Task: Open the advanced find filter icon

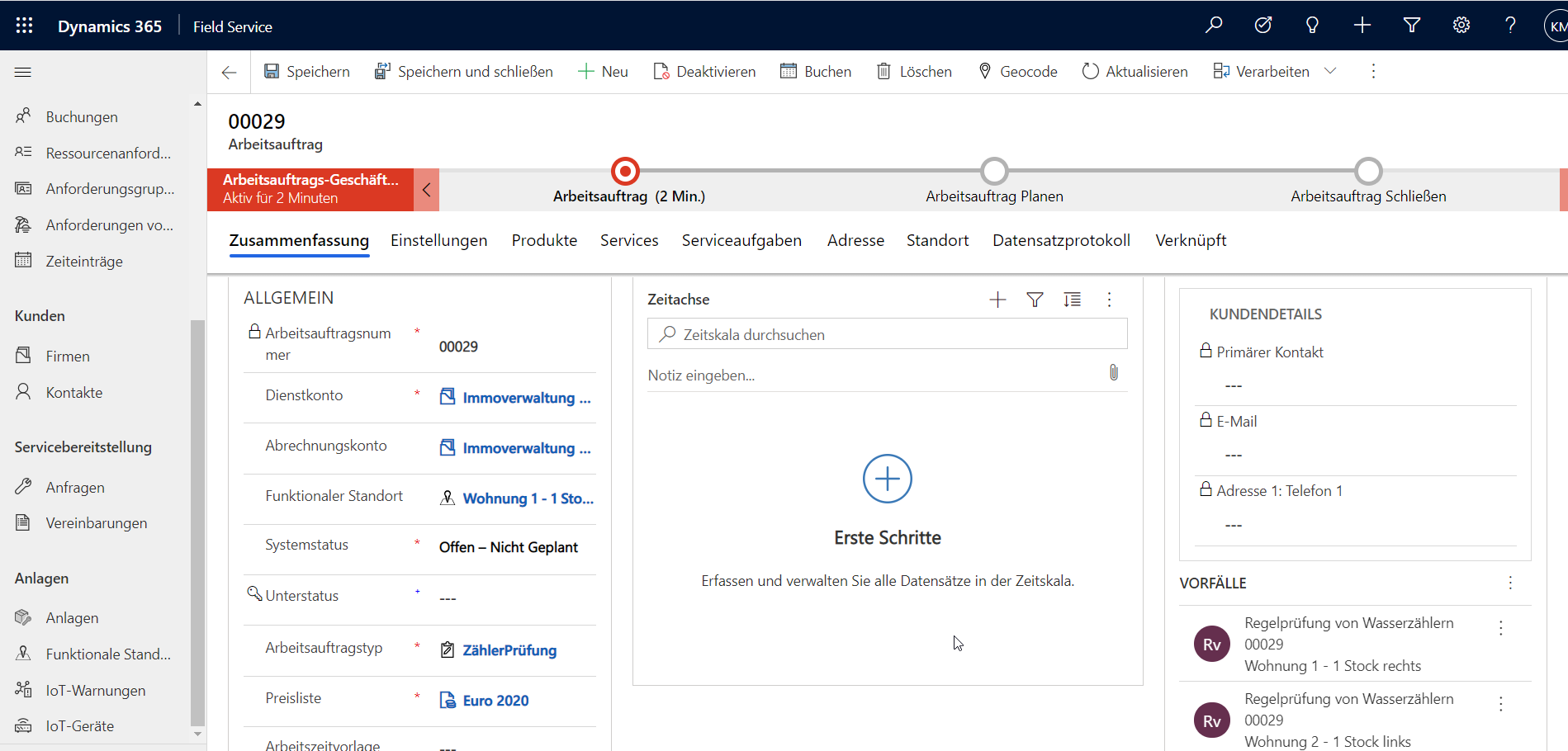Action: point(1411,26)
